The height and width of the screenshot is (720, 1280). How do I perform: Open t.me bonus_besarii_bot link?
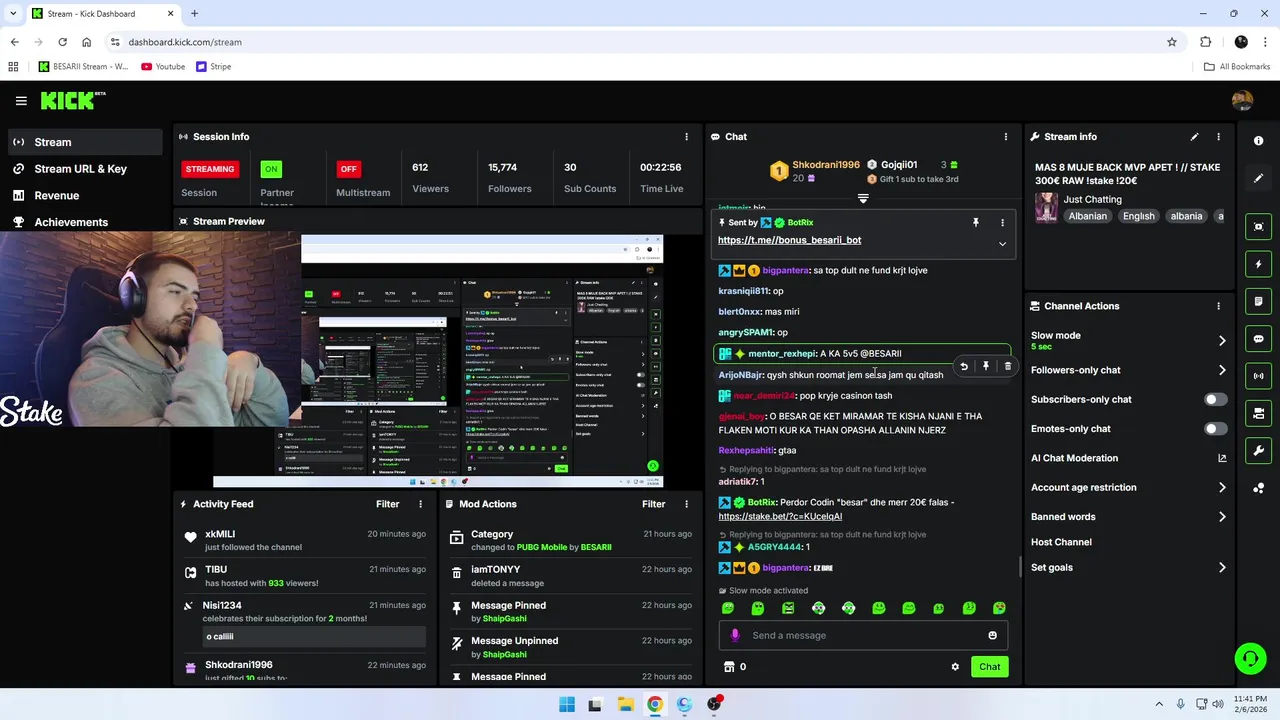(789, 240)
